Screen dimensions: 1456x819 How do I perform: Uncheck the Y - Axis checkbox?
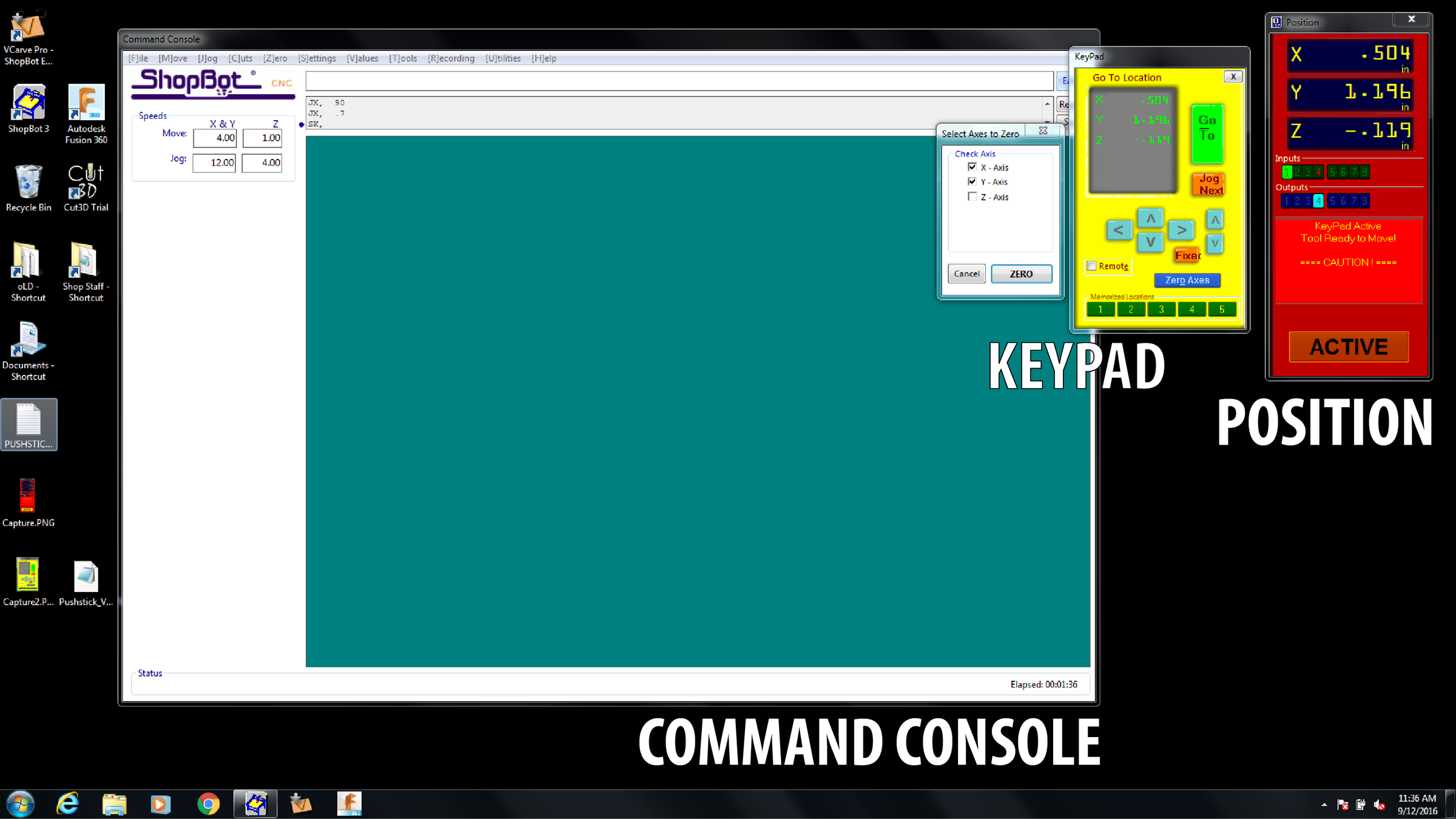click(972, 181)
